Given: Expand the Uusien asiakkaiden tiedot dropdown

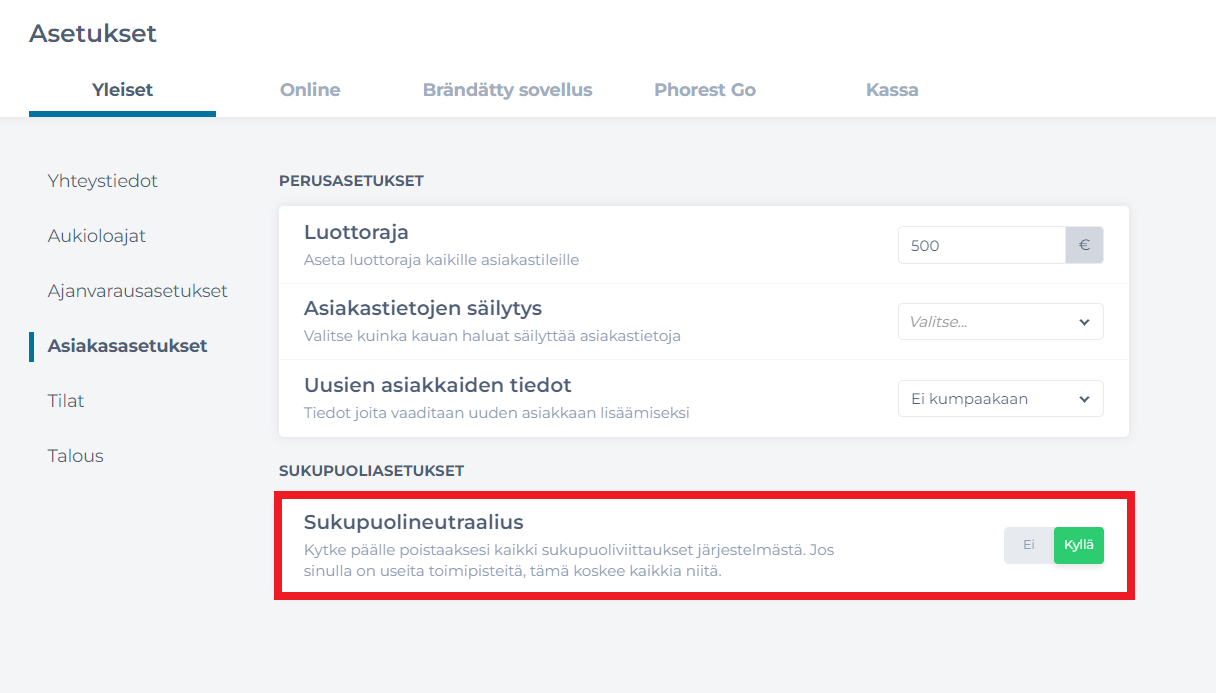Looking at the screenshot, I should click(1000, 398).
